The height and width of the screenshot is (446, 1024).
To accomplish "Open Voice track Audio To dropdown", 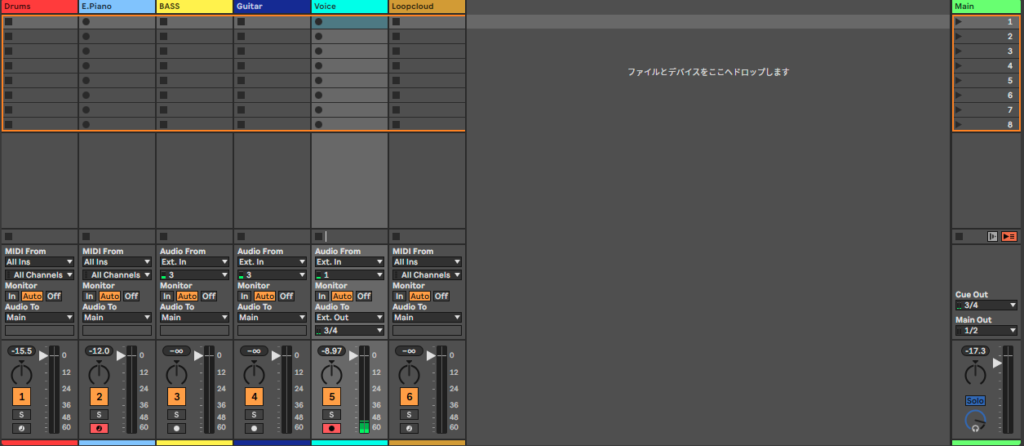I will click(x=349, y=317).
